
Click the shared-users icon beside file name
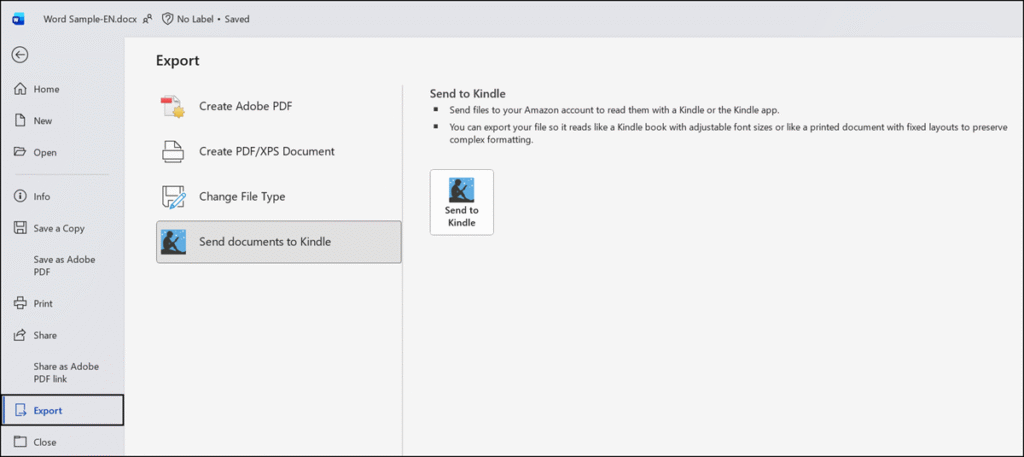click(148, 19)
